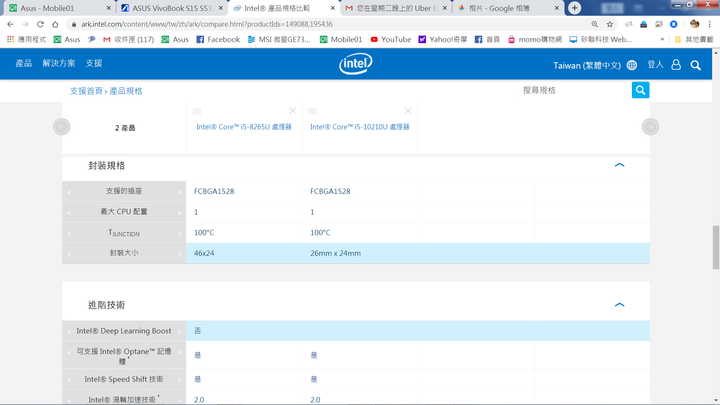Image resolution: width=720 pixels, height=405 pixels.
Task: Click right arrow on 封裝大小 row
Action: (180, 253)
